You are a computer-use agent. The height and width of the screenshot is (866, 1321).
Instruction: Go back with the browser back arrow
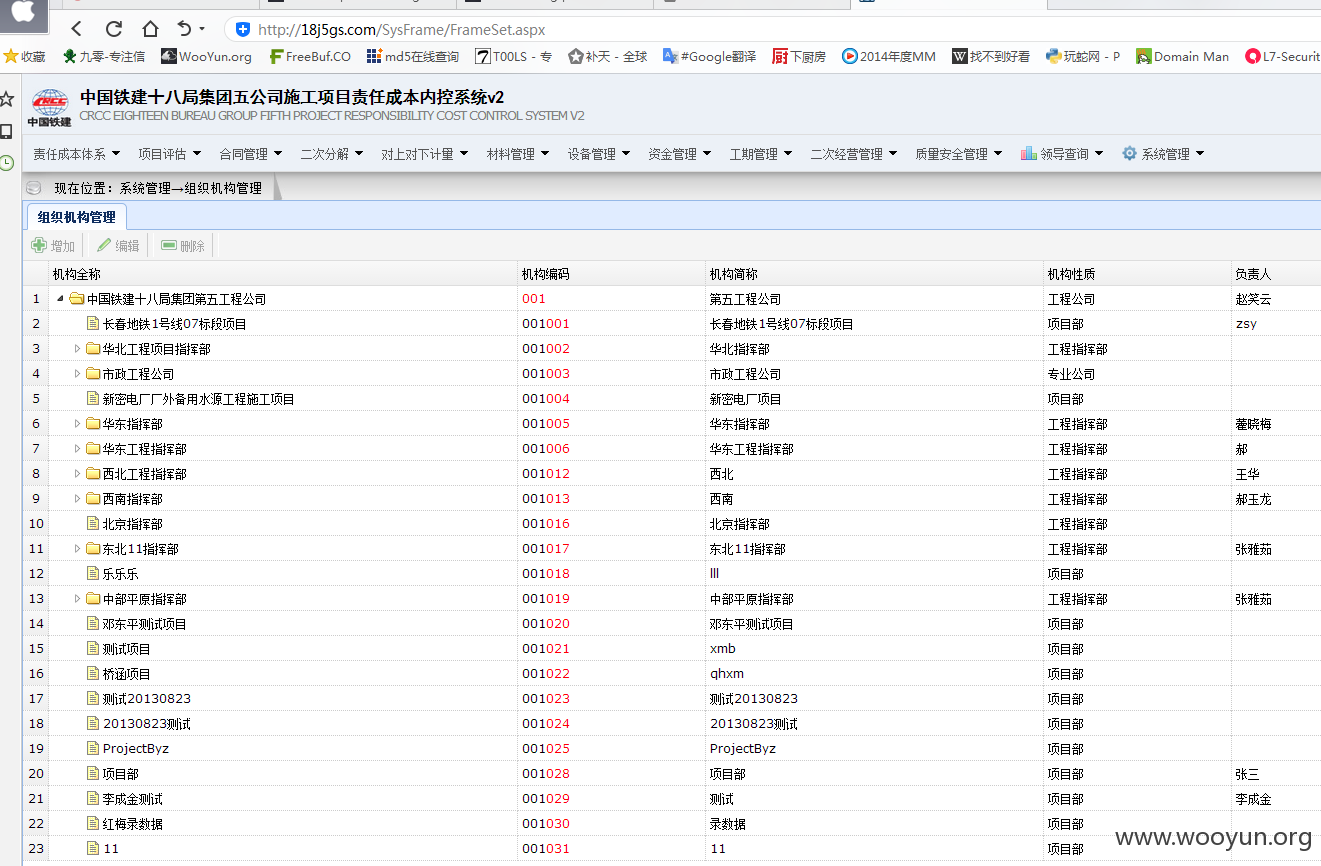[77, 29]
